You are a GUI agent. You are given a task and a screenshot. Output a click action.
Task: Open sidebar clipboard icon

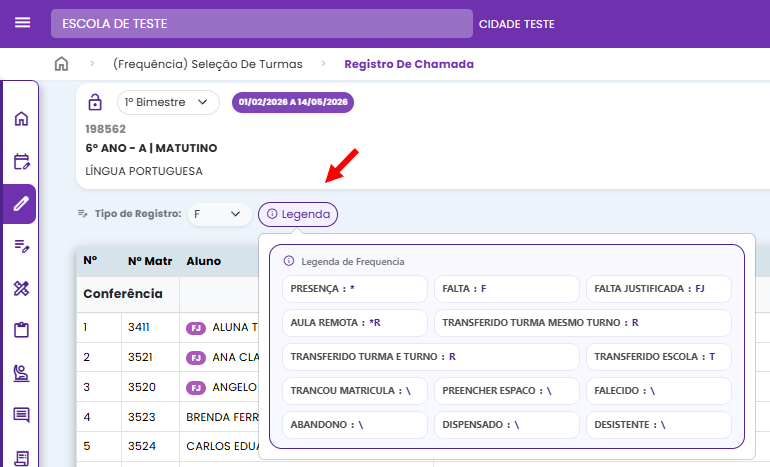[21, 330]
